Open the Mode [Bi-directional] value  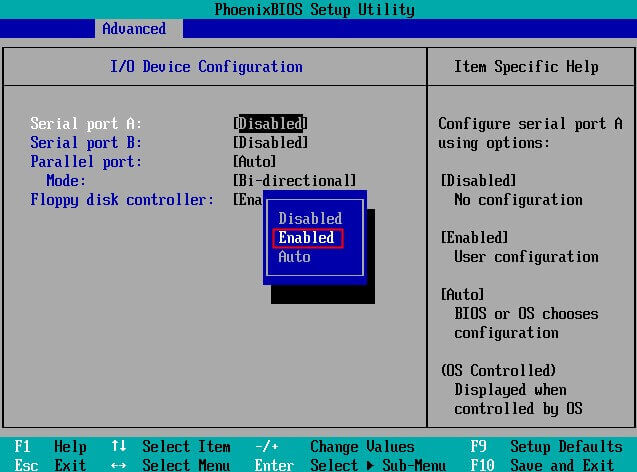(x=295, y=181)
